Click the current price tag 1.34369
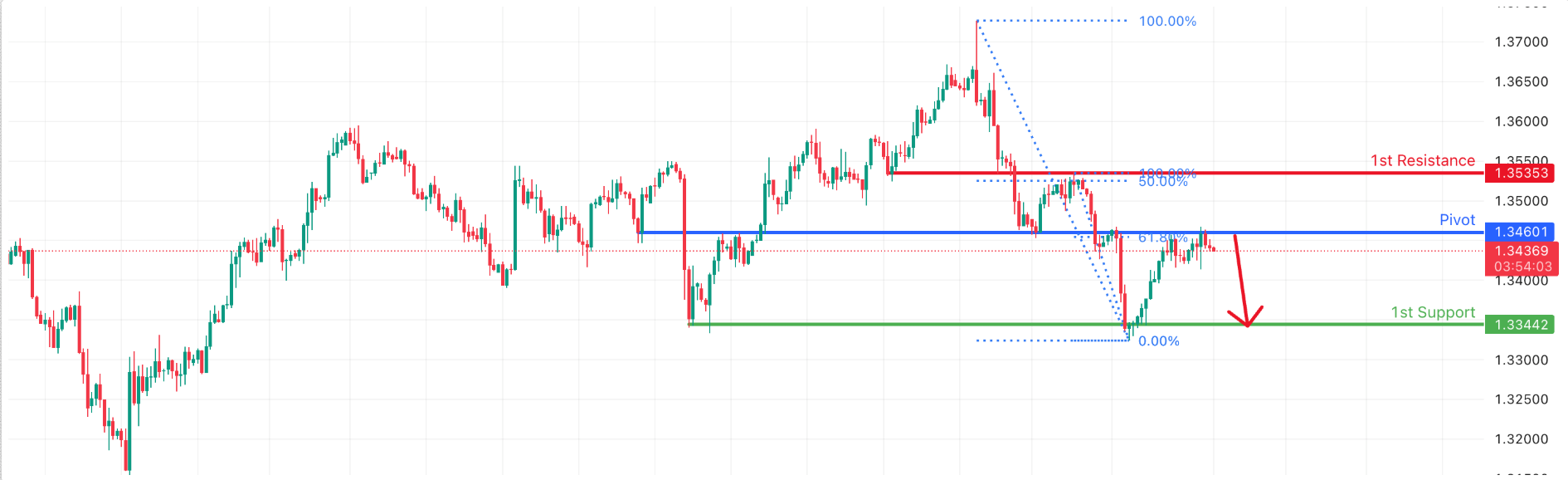The width and height of the screenshot is (1568, 480). coord(1521,251)
